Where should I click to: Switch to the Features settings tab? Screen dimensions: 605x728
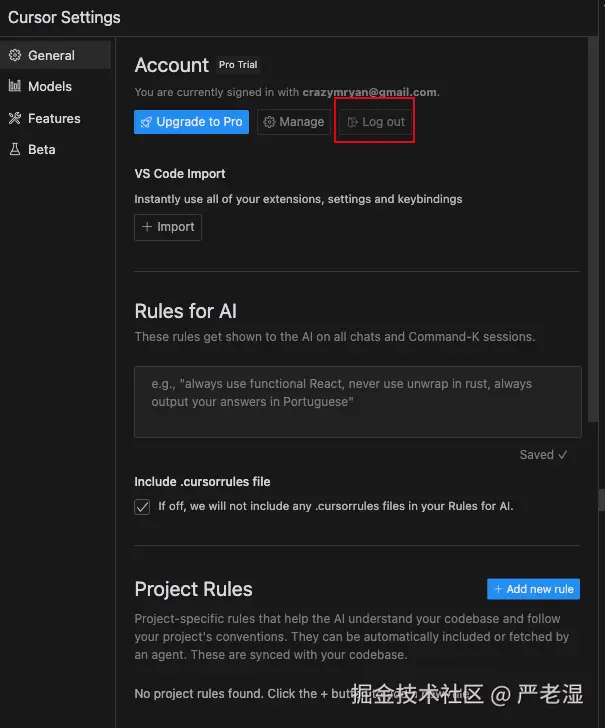[x=54, y=118]
